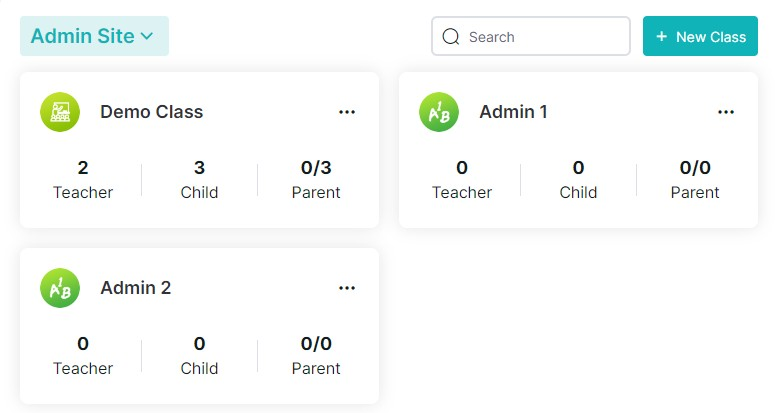
Task: Open the Admin 1 three-dot options menu
Action: point(726,112)
